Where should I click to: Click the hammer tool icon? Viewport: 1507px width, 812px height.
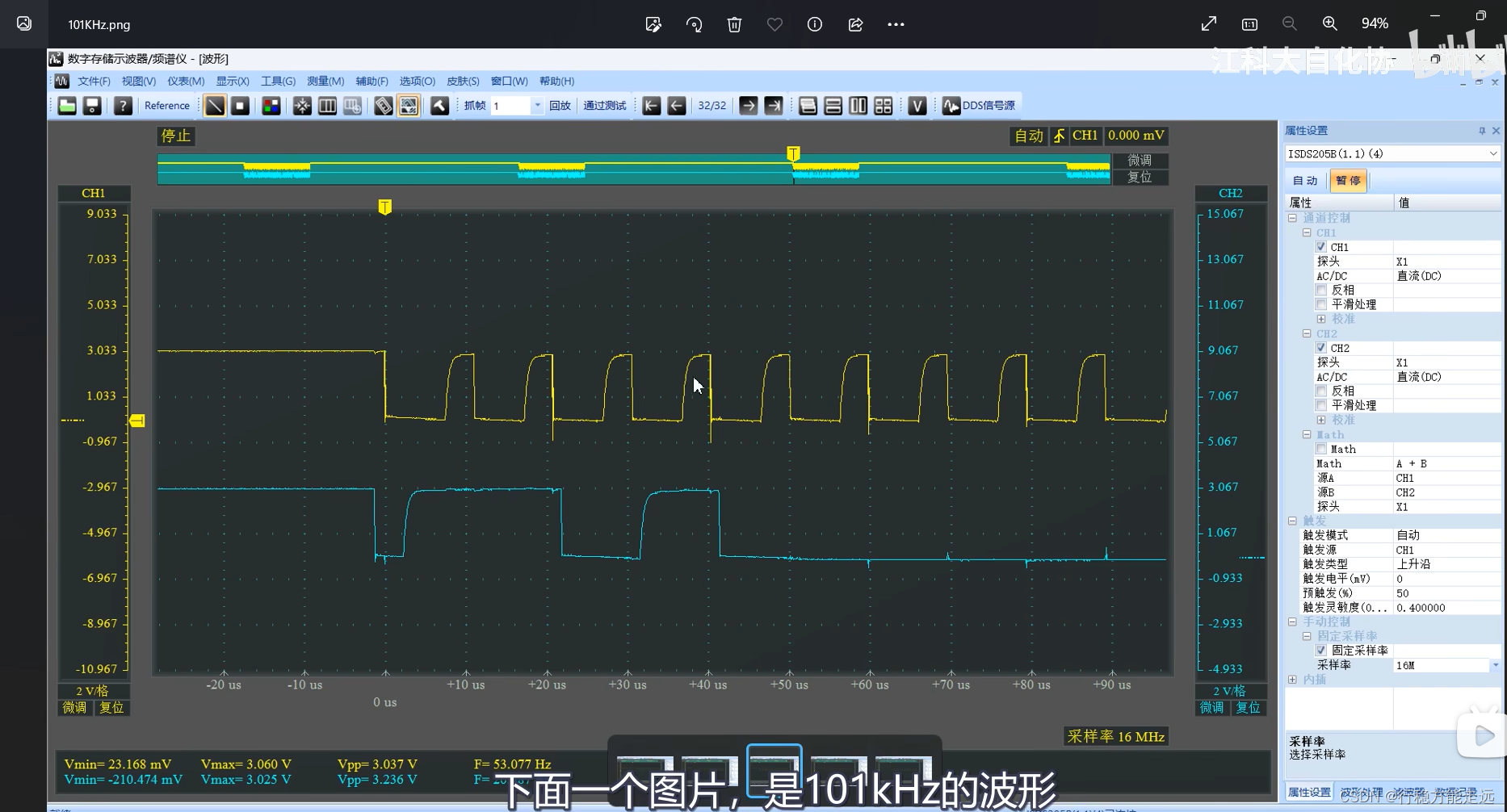pyautogui.click(x=439, y=106)
